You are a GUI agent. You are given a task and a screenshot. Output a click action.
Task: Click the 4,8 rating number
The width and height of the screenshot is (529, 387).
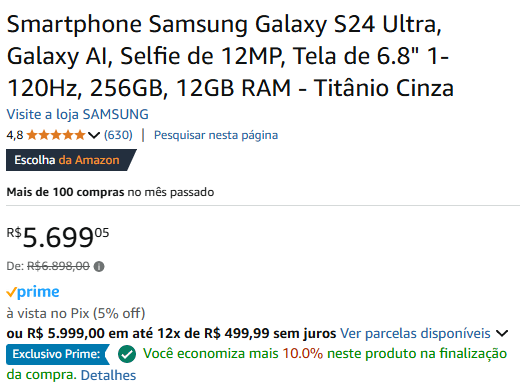tap(15, 135)
